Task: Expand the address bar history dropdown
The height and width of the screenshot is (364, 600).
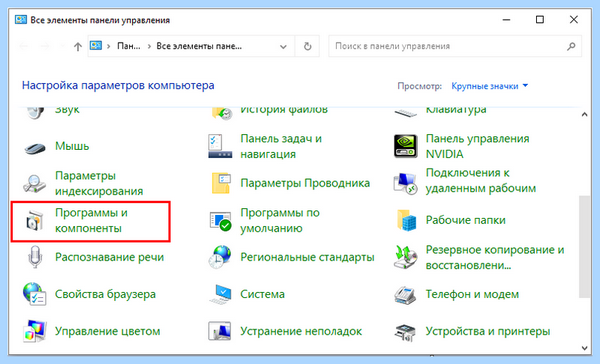Action: pyautogui.click(x=283, y=47)
